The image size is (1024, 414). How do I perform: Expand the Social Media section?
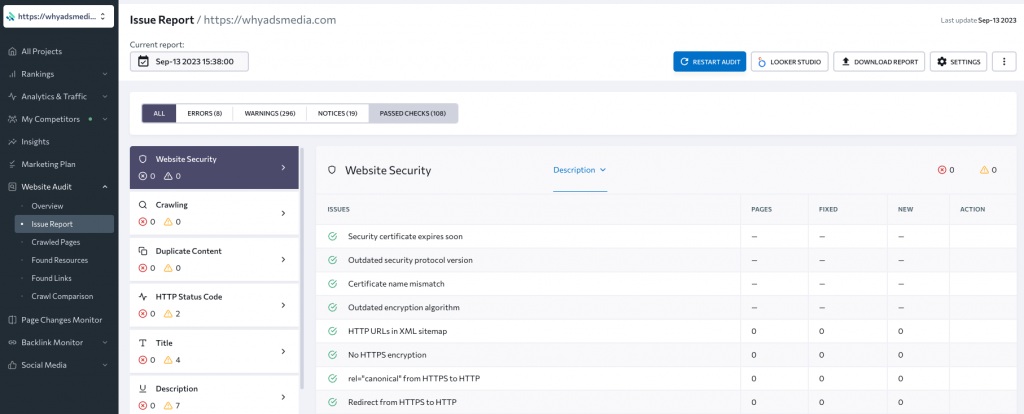(x=104, y=365)
